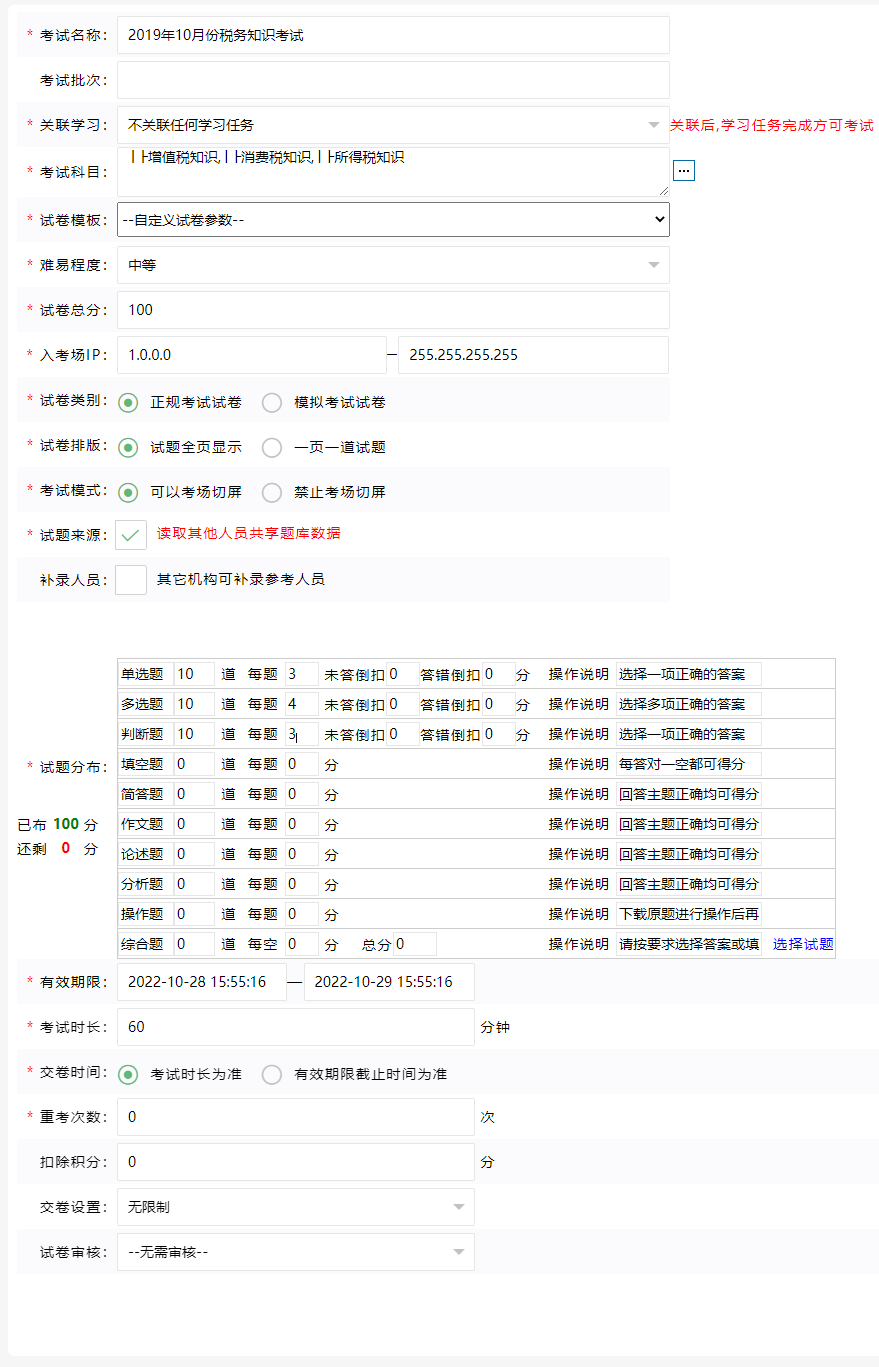Select 正规考试试卷 radio option
This screenshot has height=1367, width=879.
(128, 403)
